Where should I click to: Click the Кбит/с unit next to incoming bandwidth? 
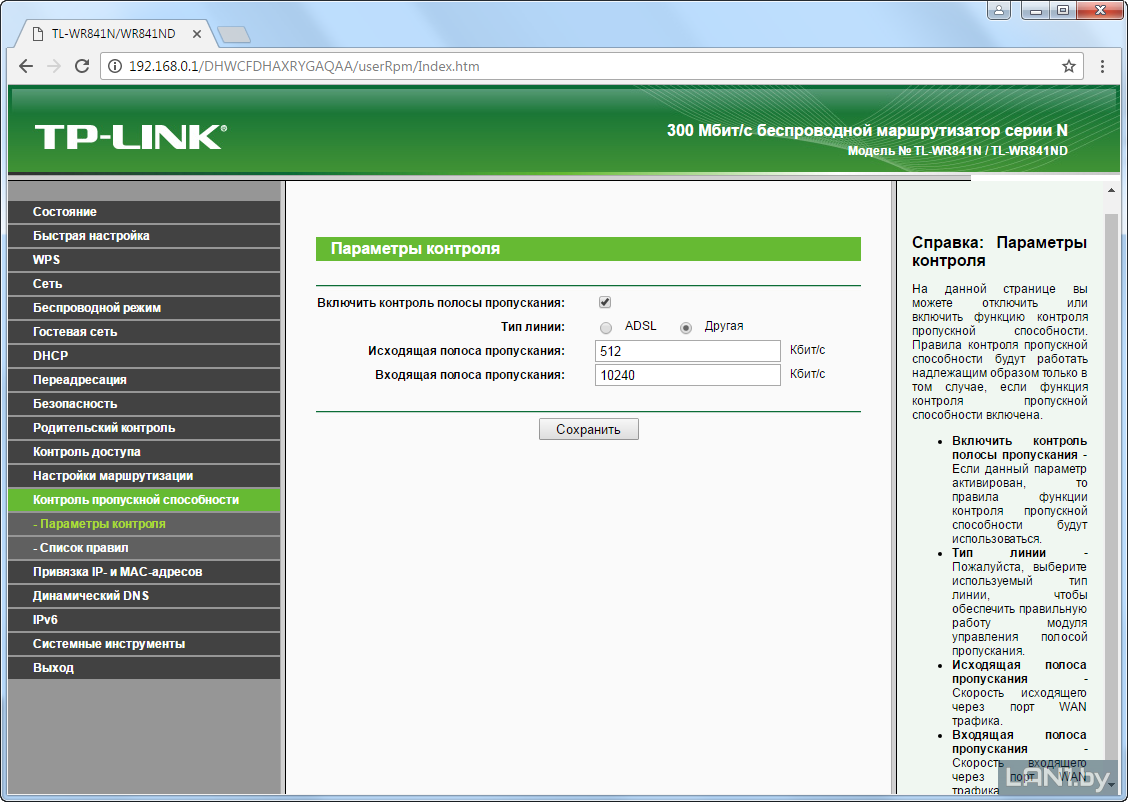click(x=807, y=374)
